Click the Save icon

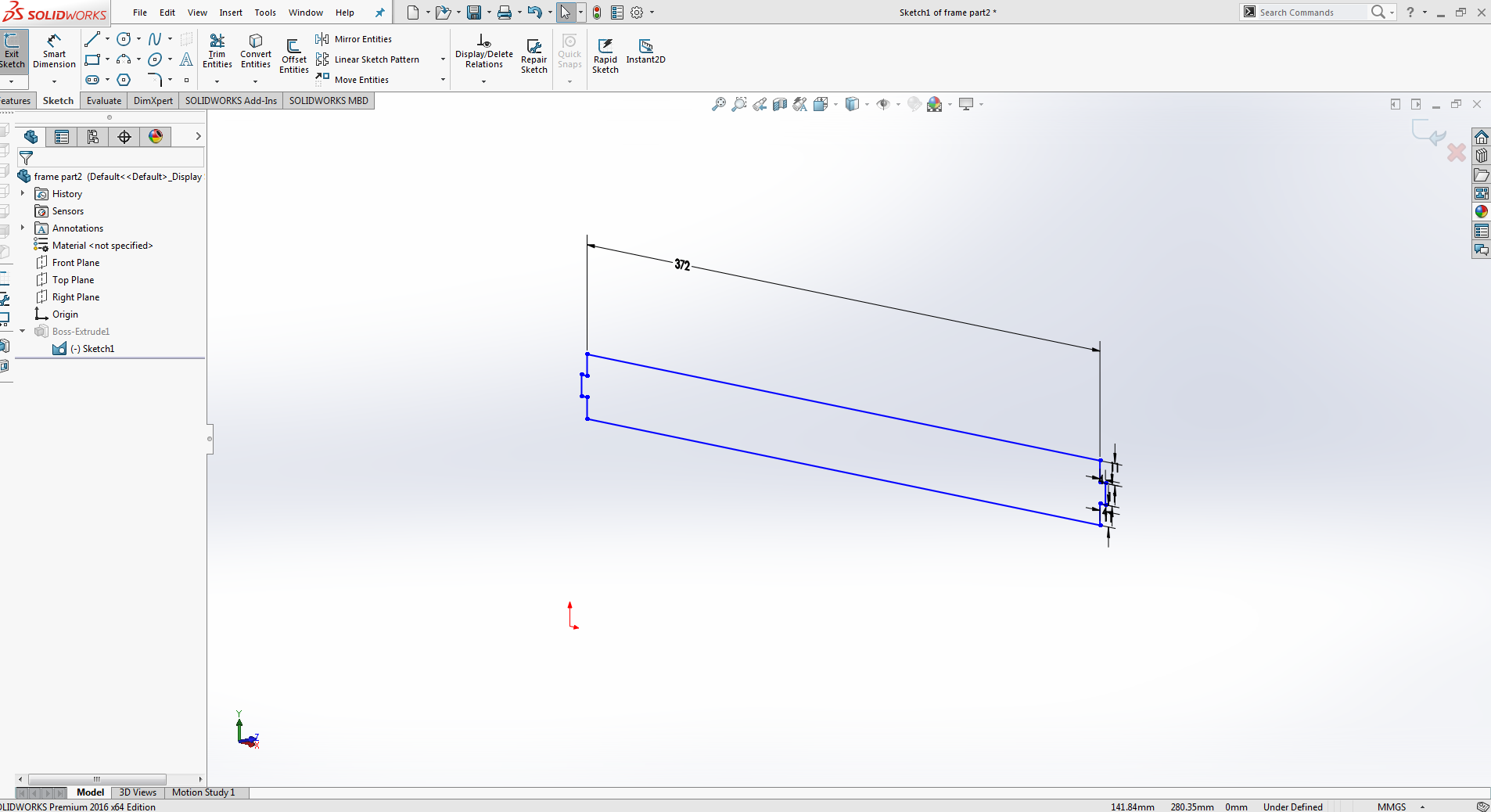(474, 13)
